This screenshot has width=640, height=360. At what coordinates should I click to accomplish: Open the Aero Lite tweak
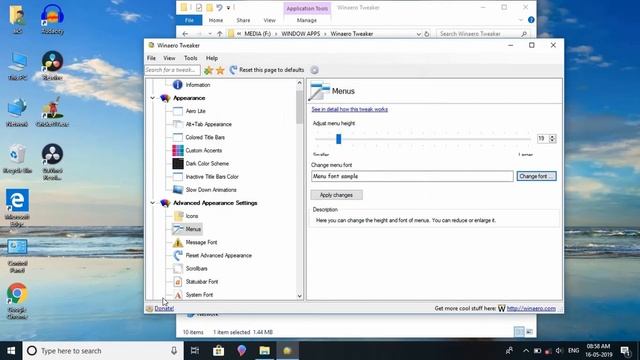(195, 111)
